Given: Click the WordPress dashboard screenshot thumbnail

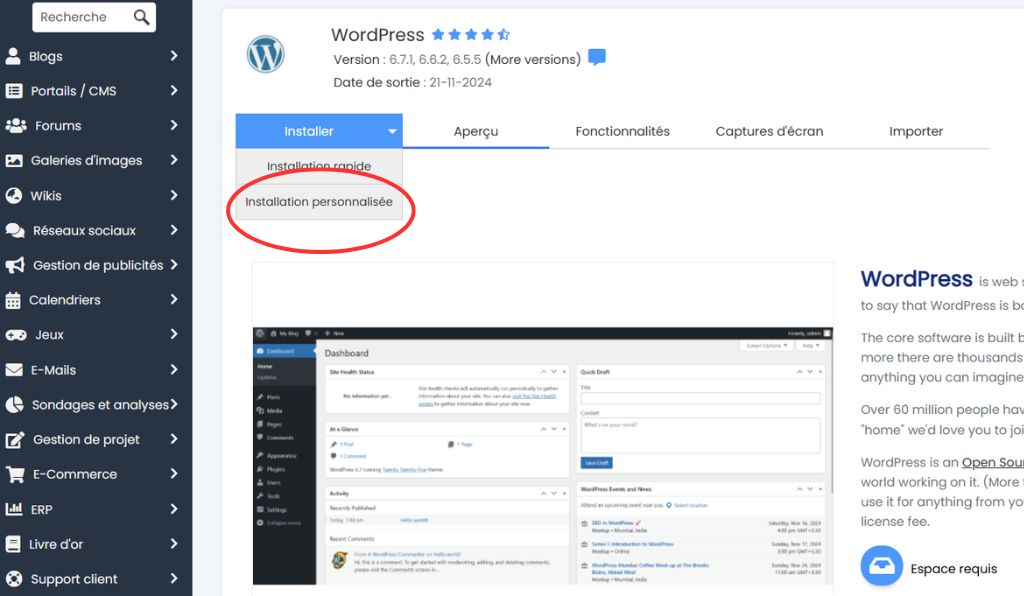Looking at the screenshot, I should click(543, 456).
